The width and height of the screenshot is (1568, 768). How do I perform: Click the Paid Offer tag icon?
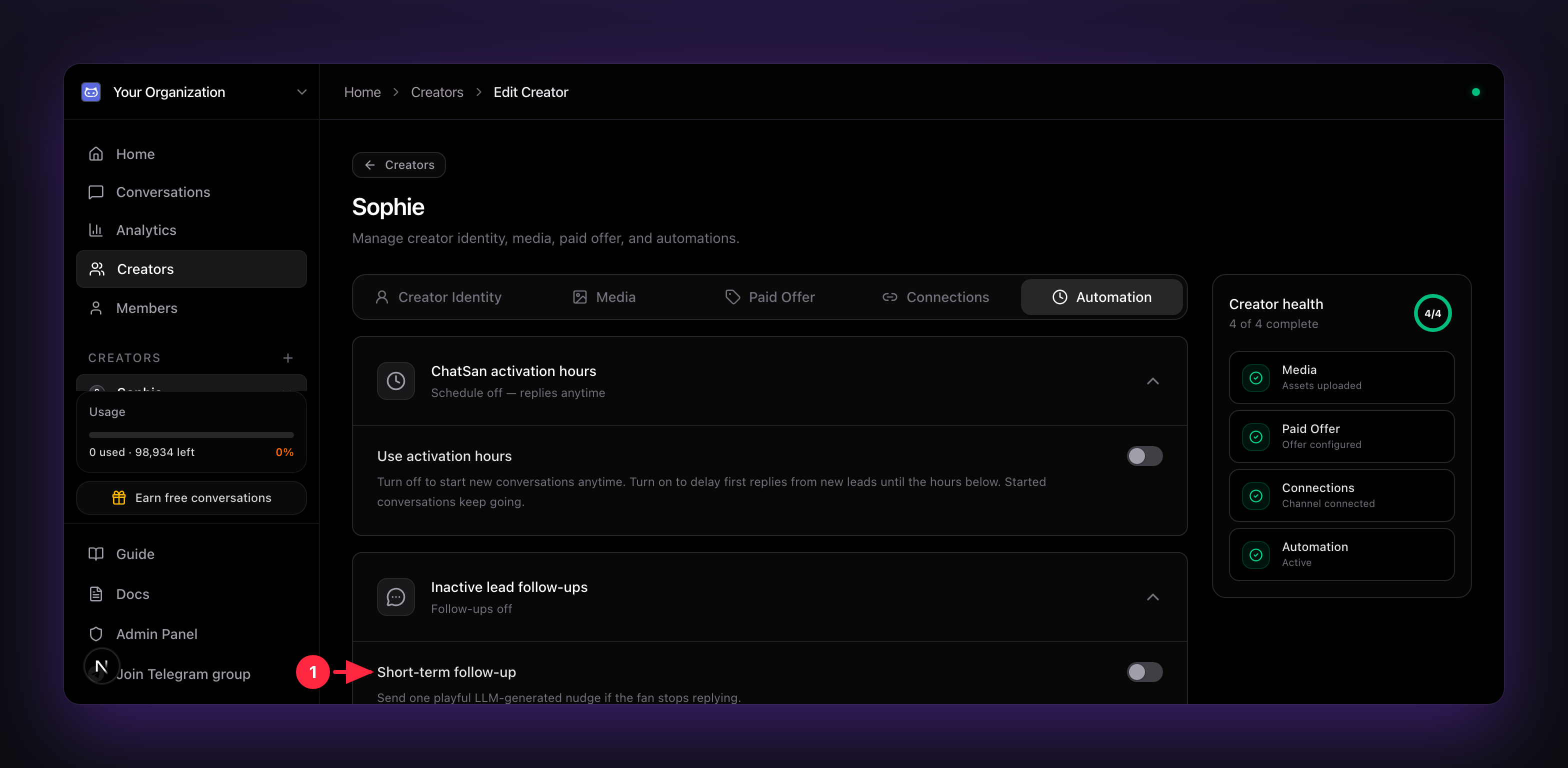pyautogui.click(x=732, y=297)
